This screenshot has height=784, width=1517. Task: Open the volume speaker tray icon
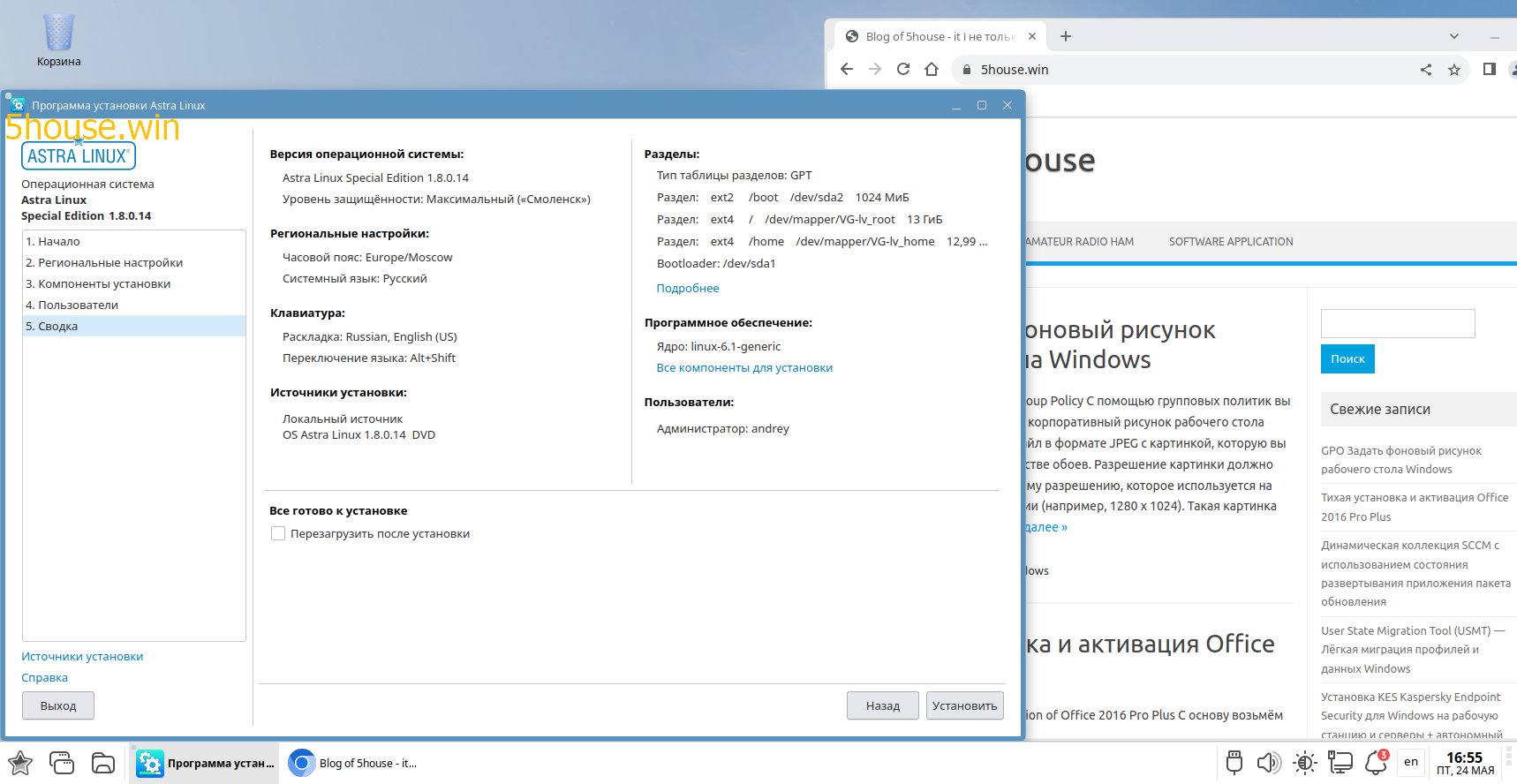(1269, 762)
